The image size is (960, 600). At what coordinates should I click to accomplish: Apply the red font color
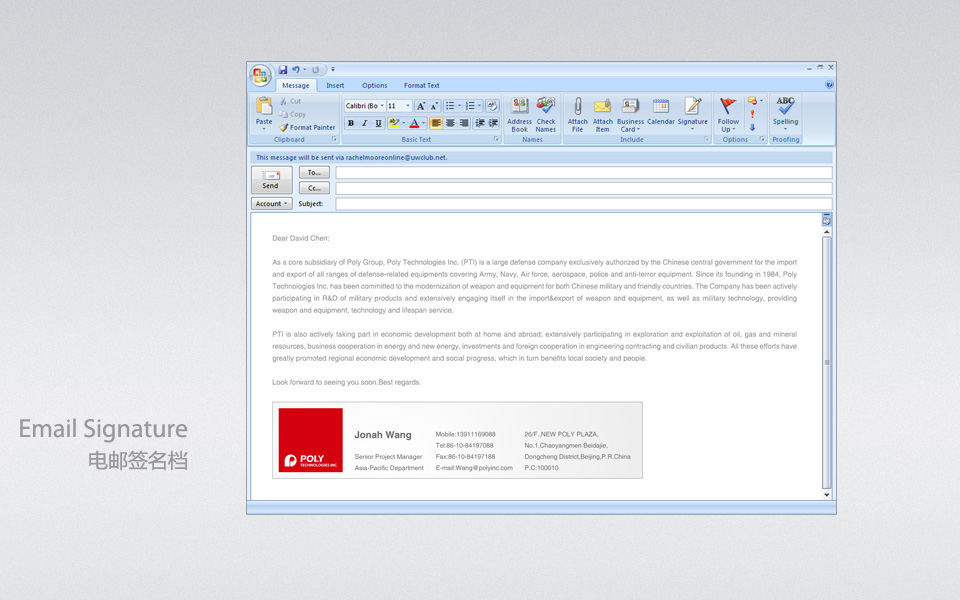[x=414, y=123]
